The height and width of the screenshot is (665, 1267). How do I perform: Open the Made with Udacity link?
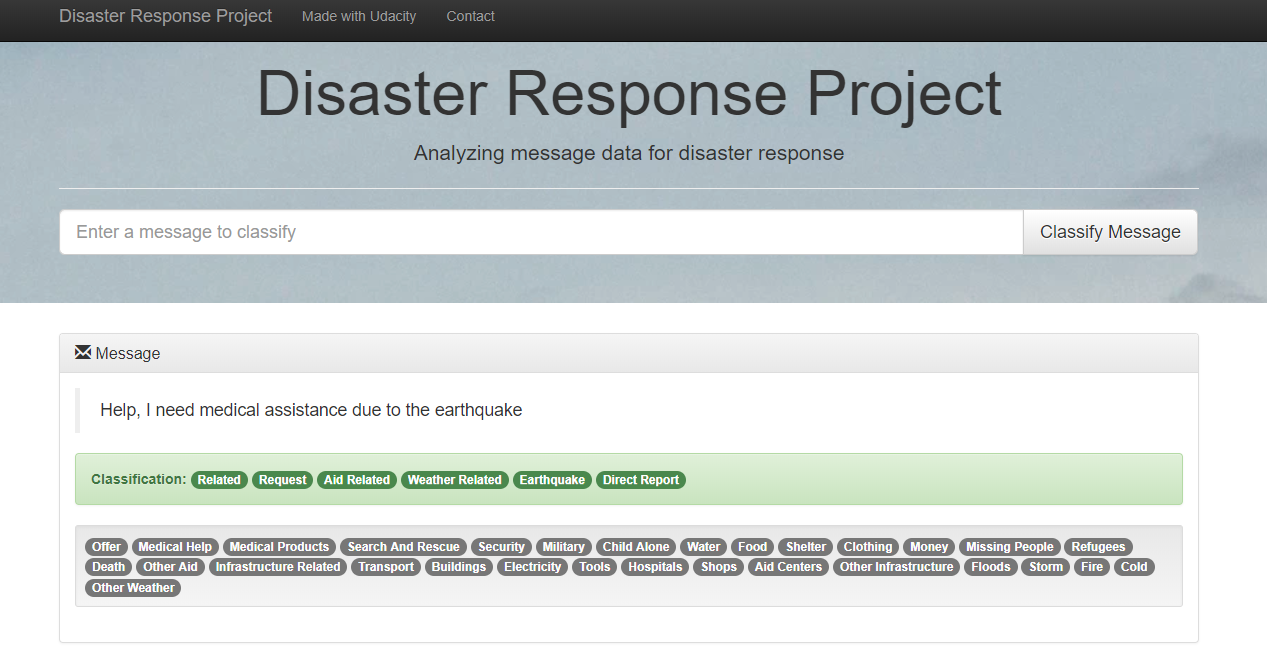[x=359, y=16]
